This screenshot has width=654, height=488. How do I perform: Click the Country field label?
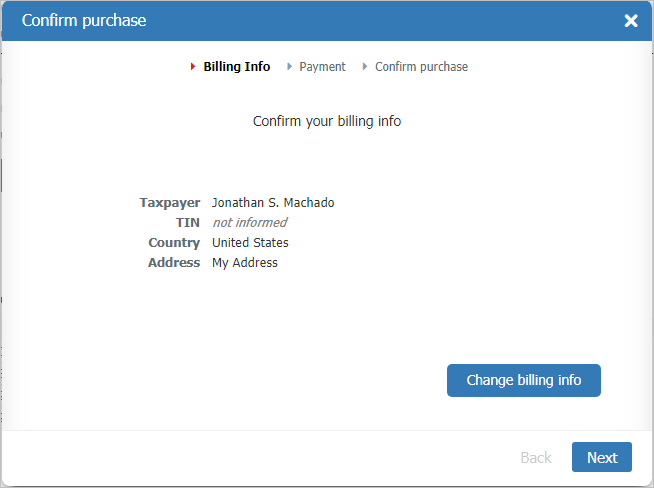[174, 243]
